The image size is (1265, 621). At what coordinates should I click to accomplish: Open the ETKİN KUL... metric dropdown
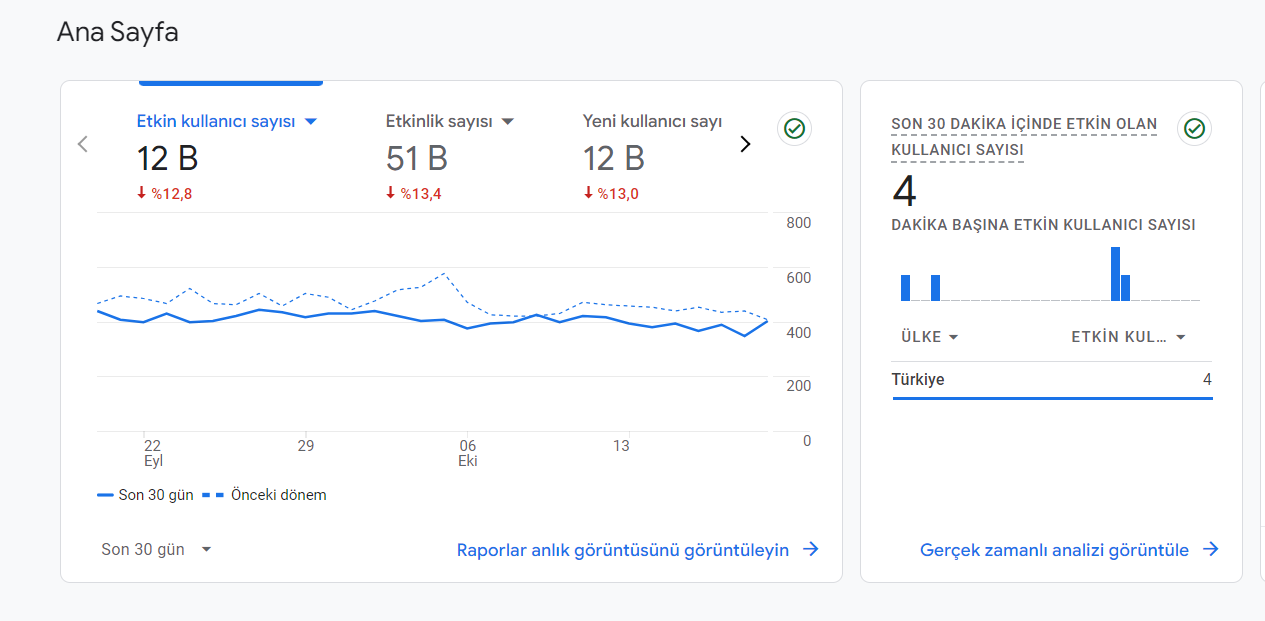(1128, 337)
